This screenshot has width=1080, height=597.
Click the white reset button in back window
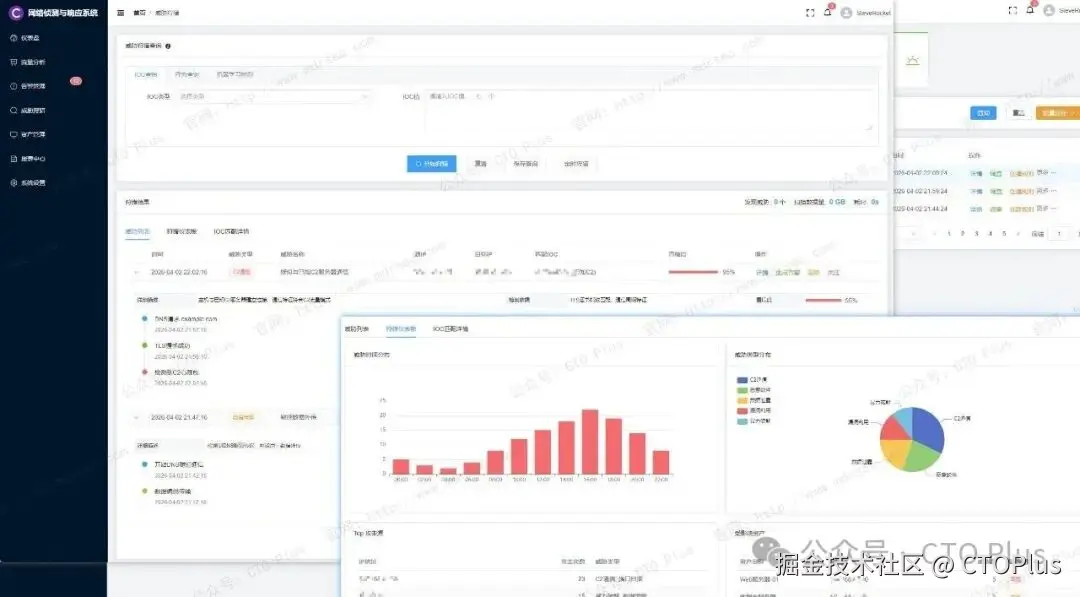(1018, 113)
